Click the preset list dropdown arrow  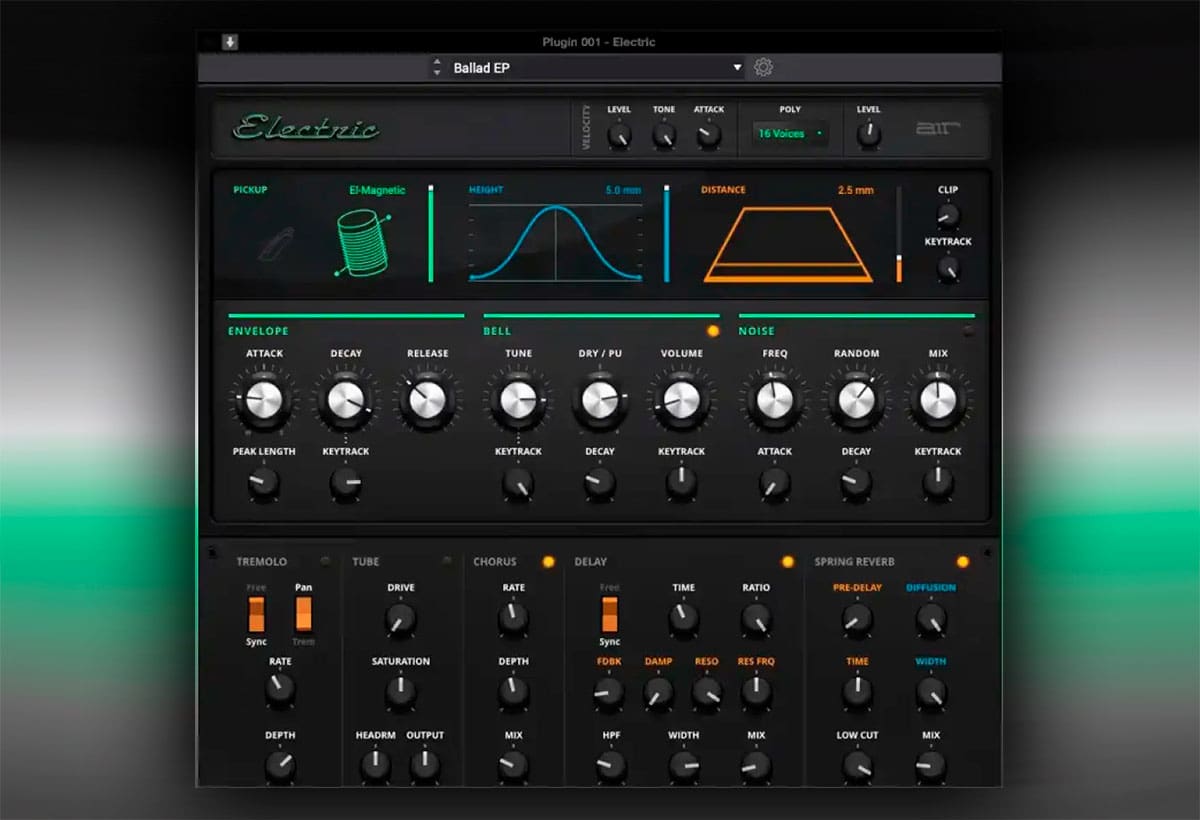coord(738,68)
